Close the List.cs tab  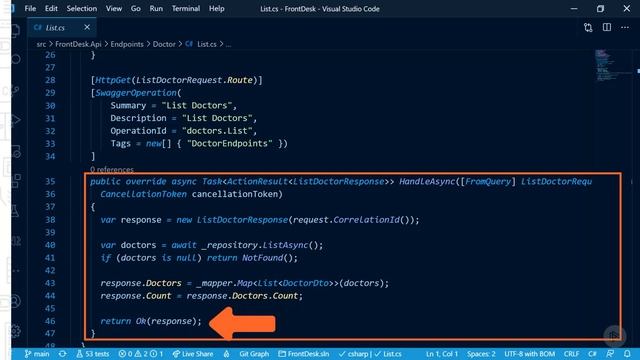(x=87, y=27)
